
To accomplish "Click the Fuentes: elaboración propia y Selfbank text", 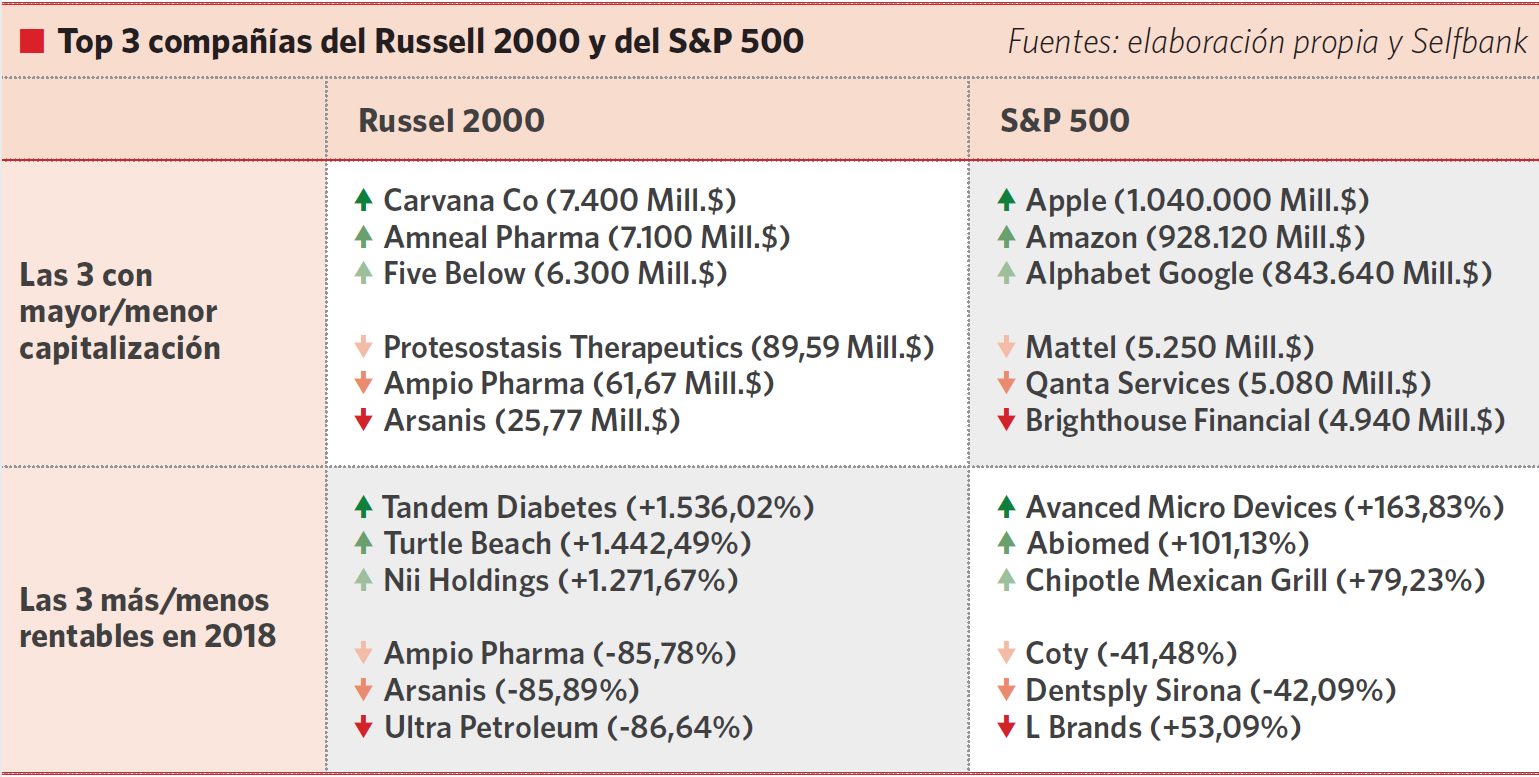I will tap(1267, 42).
